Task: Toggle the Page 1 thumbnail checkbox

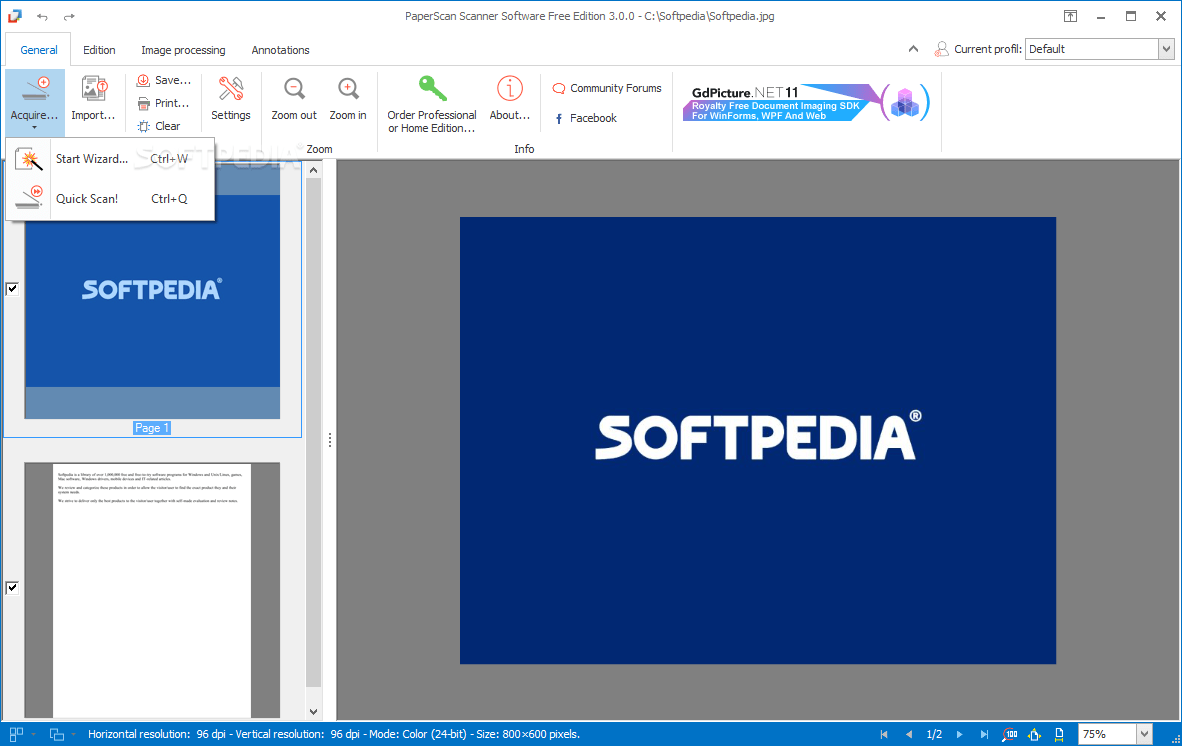Action: point(12,289)
